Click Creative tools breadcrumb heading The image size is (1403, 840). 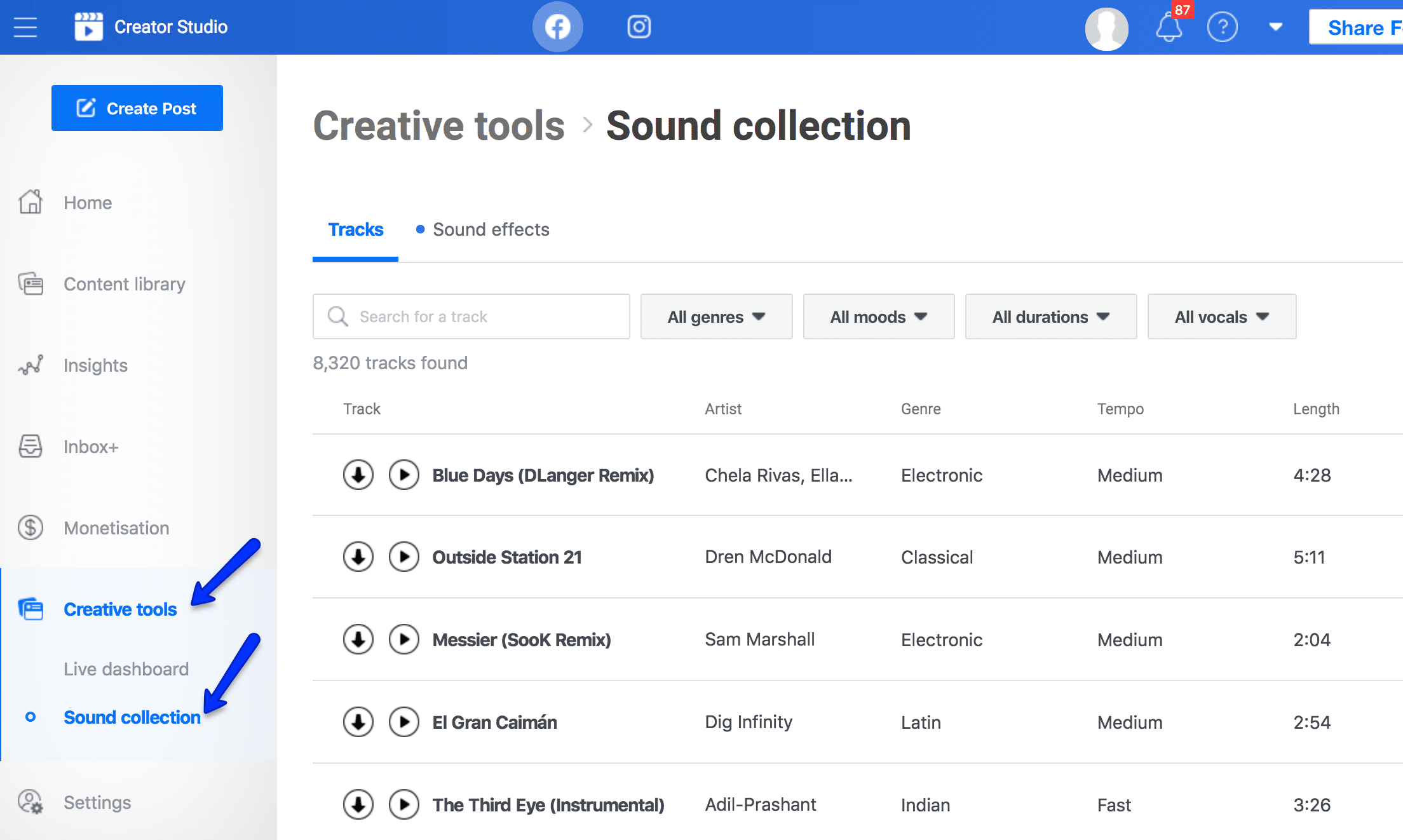(438, 125)
